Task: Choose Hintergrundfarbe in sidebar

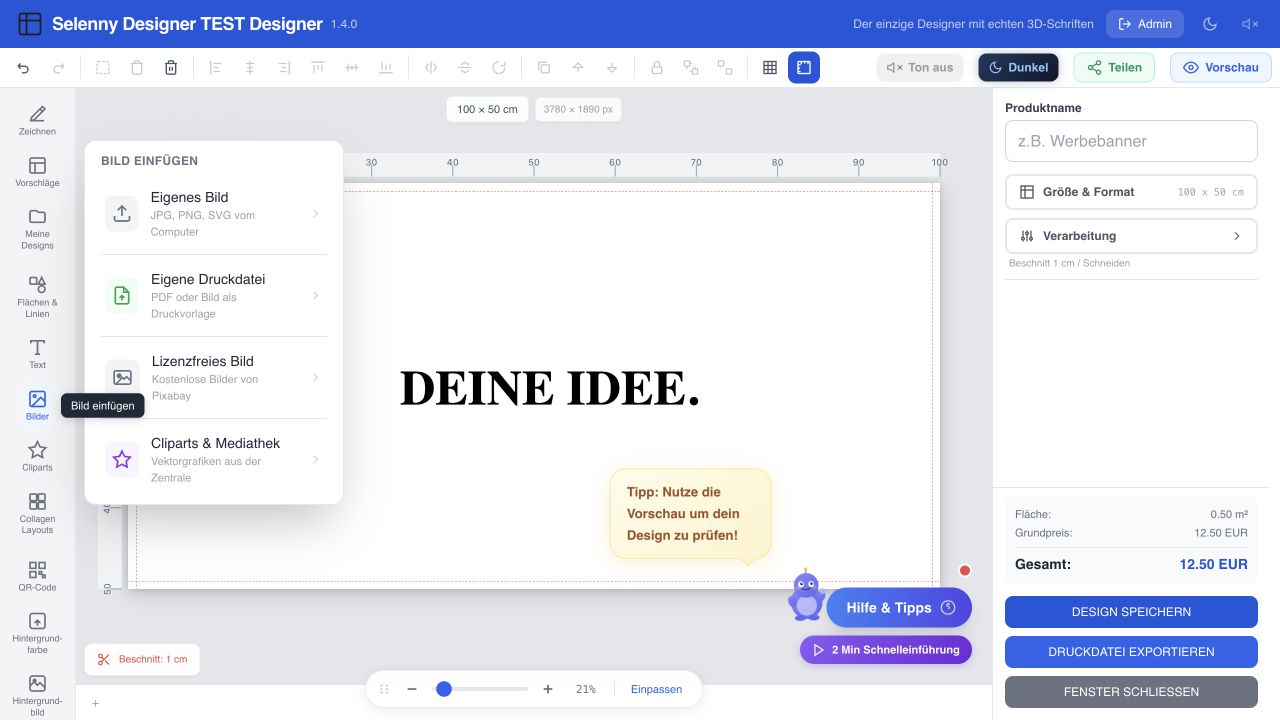Action: pos(37,633)
